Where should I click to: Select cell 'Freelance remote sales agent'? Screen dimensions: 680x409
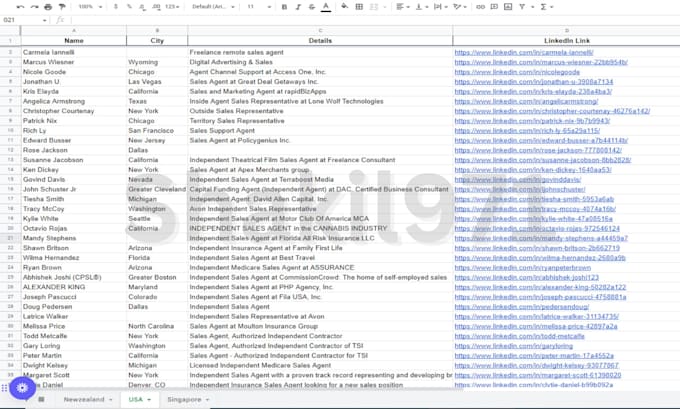pos(320,52)
